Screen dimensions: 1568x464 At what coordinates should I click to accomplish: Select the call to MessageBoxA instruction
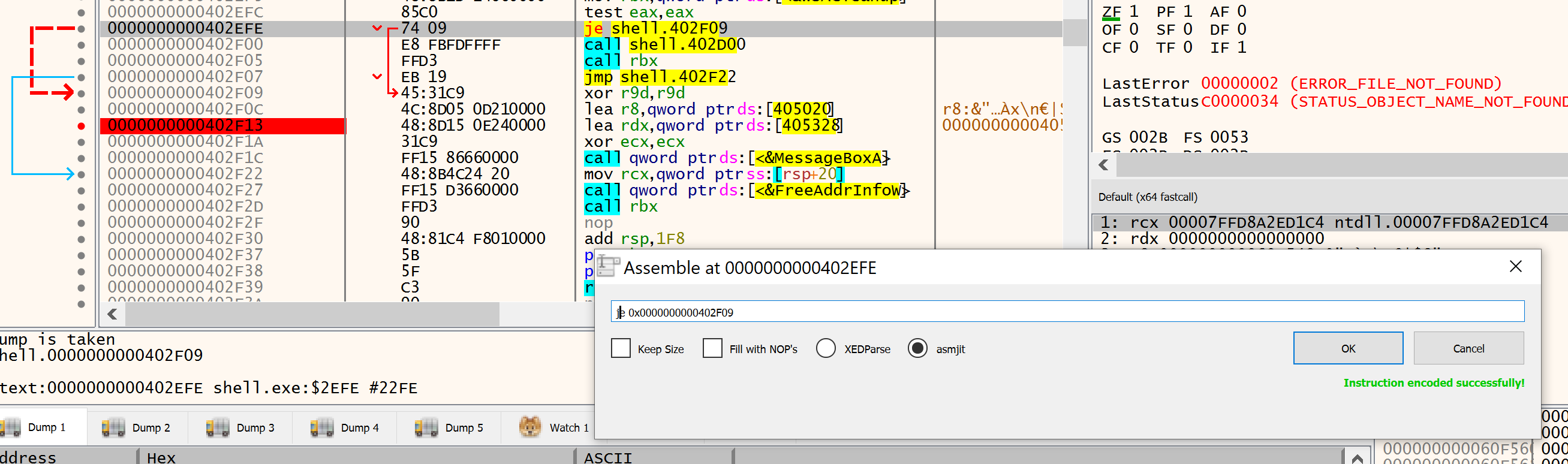[737, 158]
